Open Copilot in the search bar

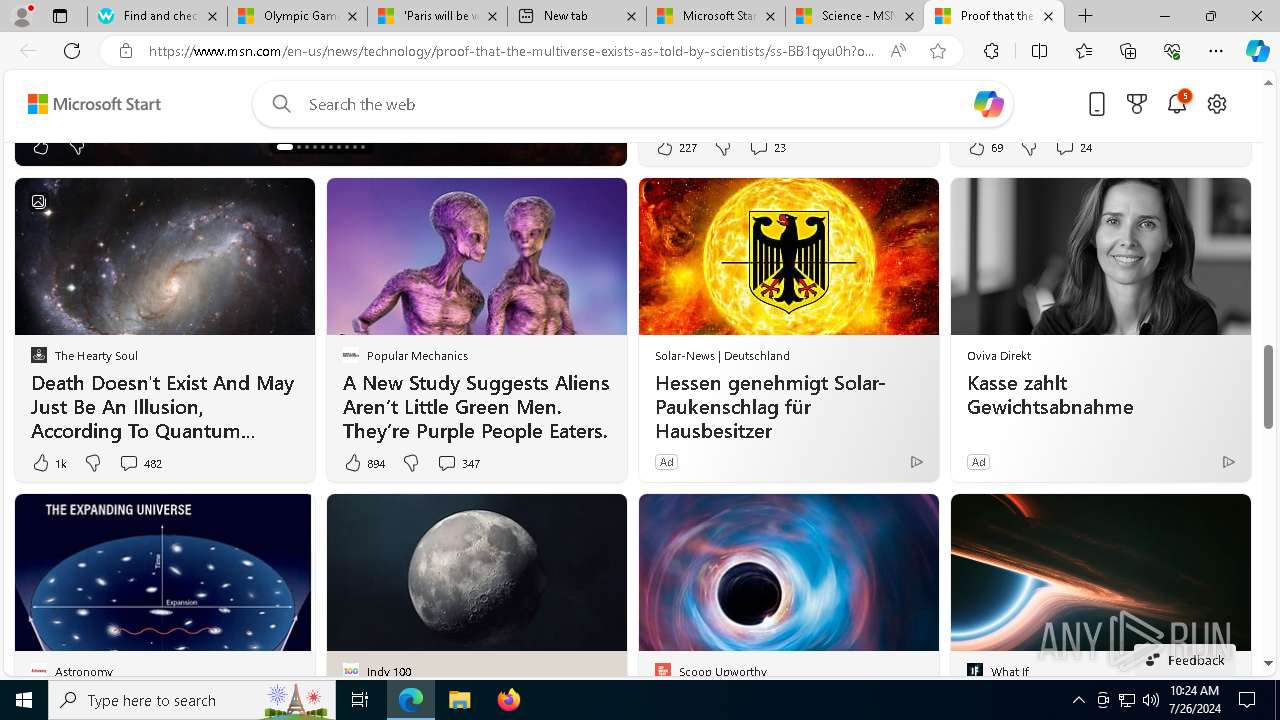(988, 104)
